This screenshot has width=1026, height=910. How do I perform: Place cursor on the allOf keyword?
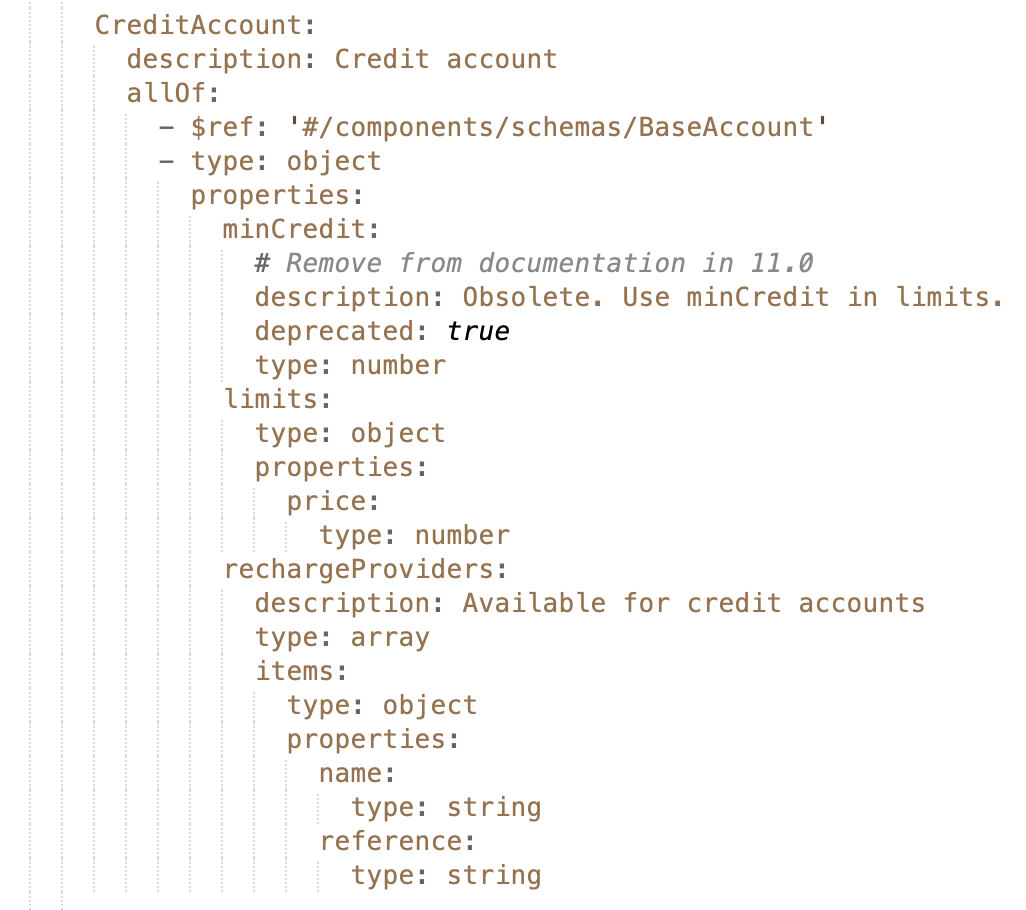(166, 93)
